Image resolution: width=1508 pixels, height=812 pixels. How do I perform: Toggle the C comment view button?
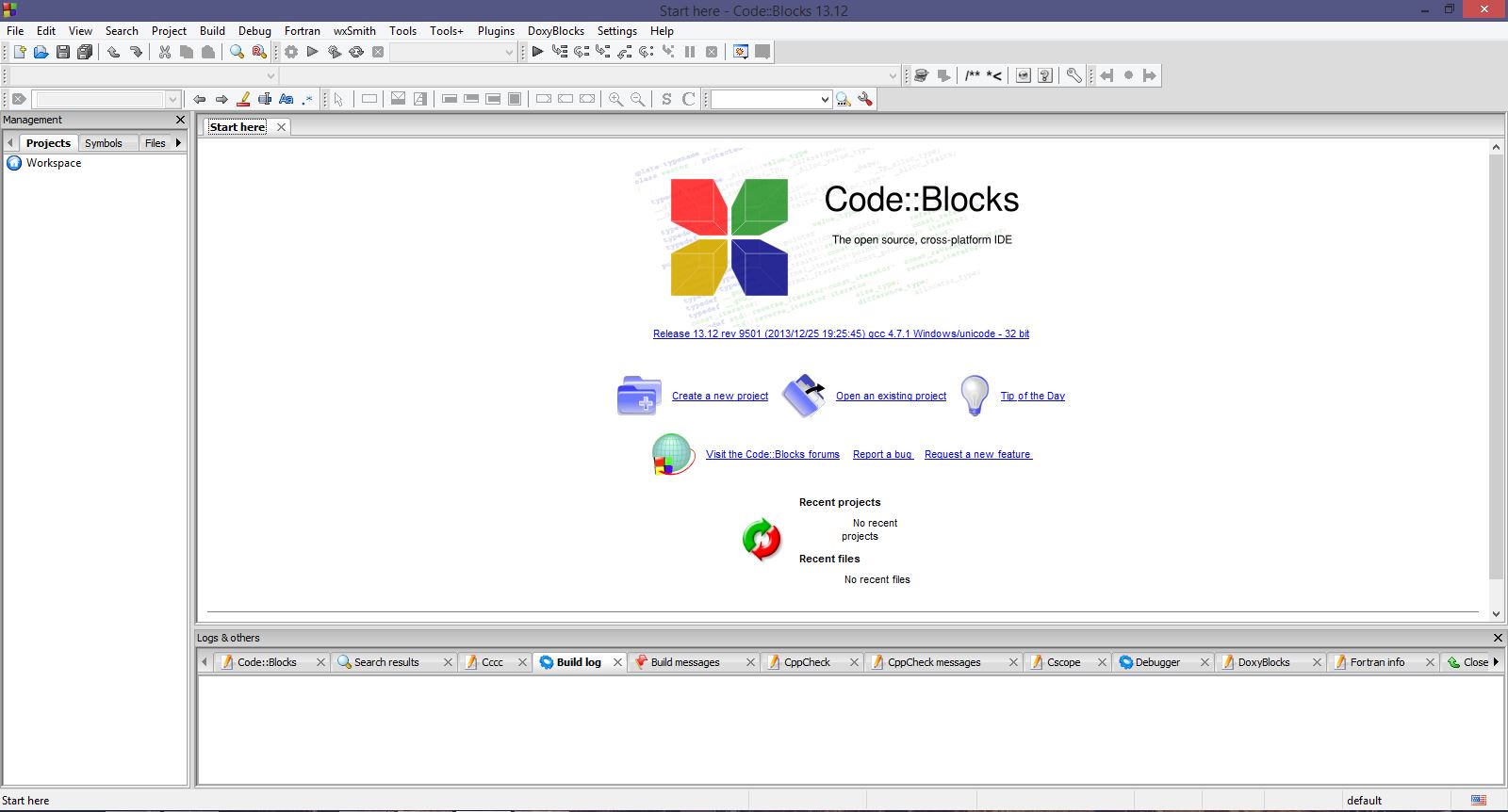[689, 99]
